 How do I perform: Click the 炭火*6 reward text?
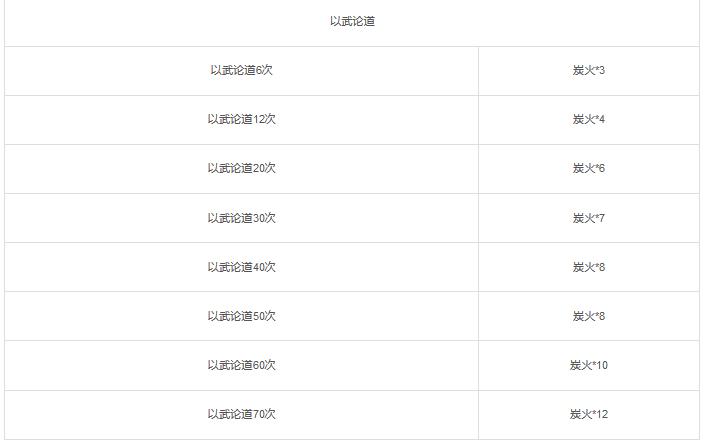pyautogui.click(x=588, y=168)
